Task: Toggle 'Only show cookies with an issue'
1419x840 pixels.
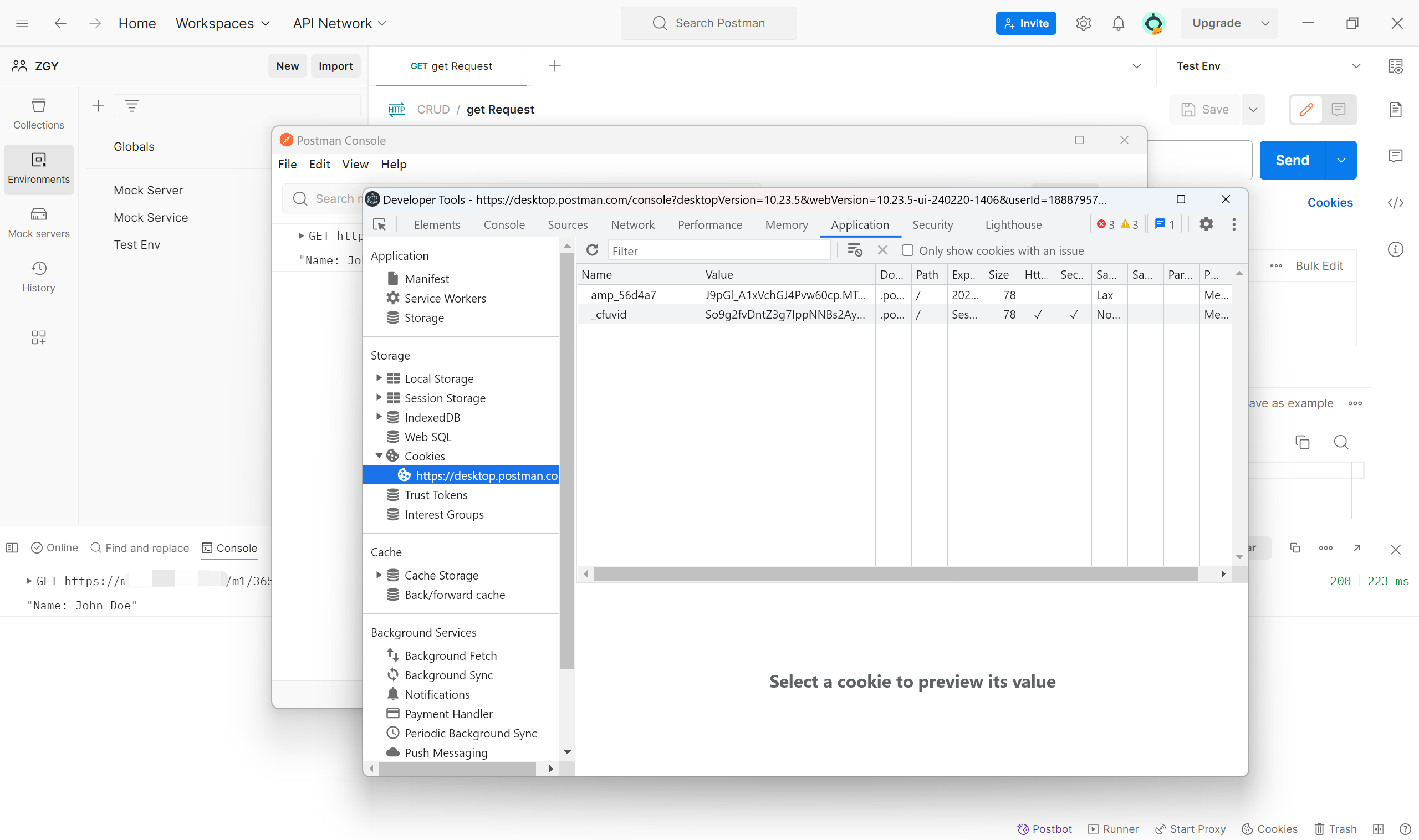Action: tap(908, 250)
